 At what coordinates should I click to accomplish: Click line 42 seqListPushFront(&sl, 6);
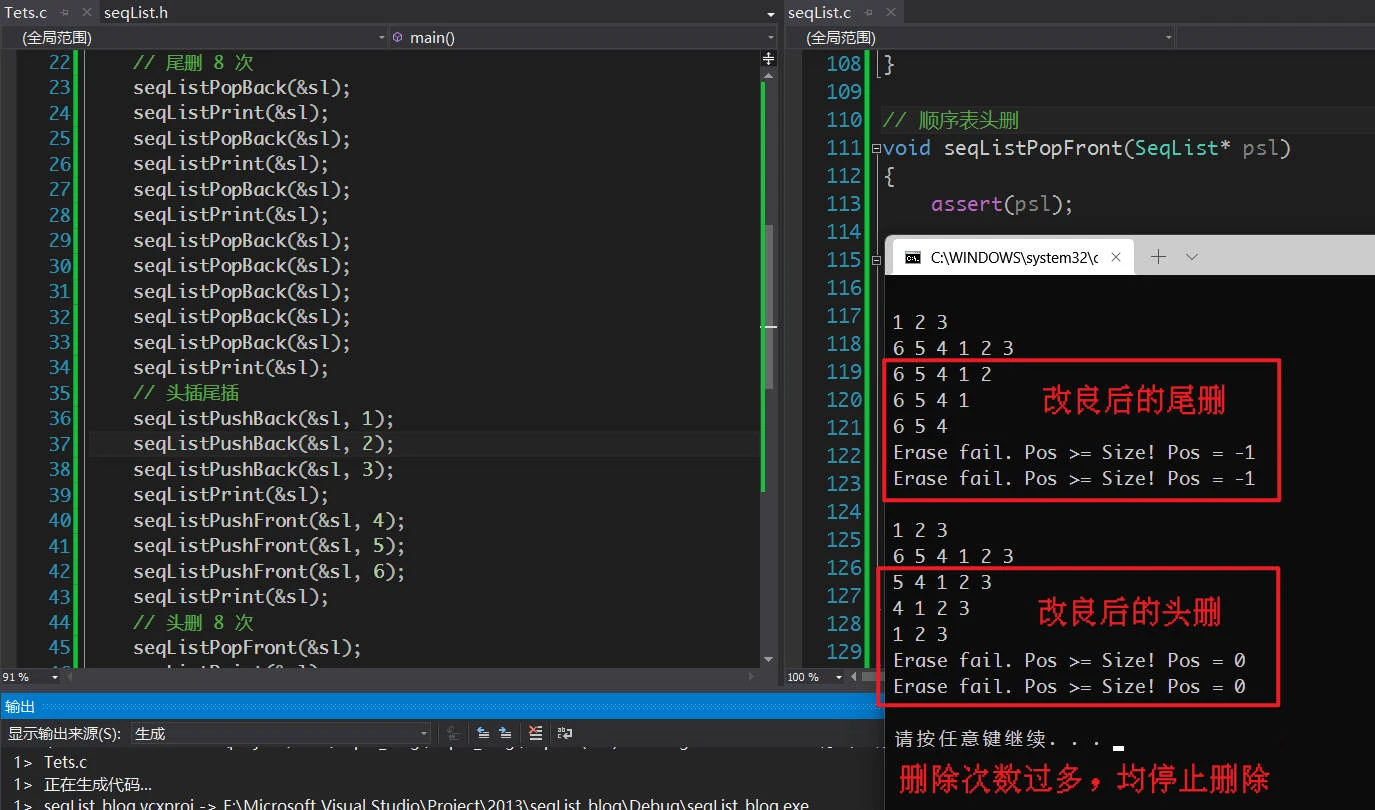click(x=269, y=571)
